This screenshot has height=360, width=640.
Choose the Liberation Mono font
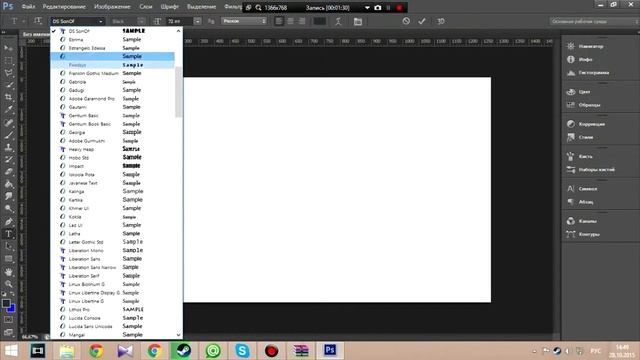[112, 251]
